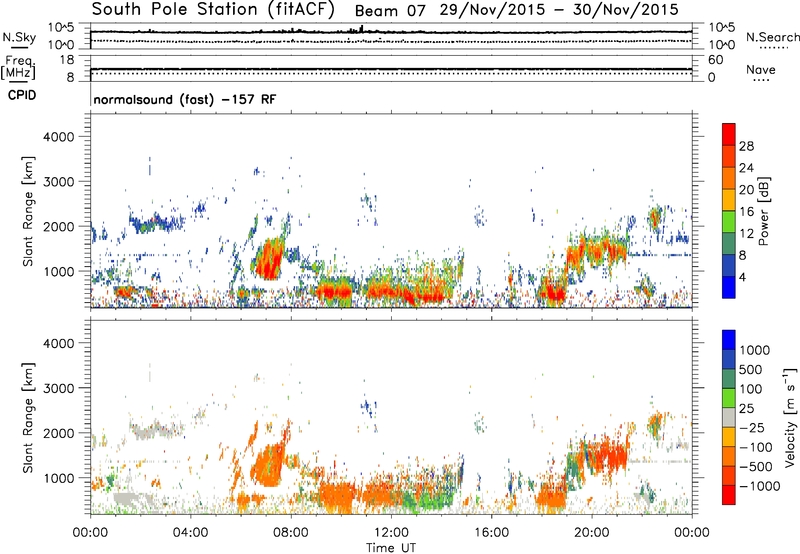The image size is (800, 554).
Task: Select the gray -25 to 25 Velocity segment
Action: pyautogui.click(x=729, y=417)
